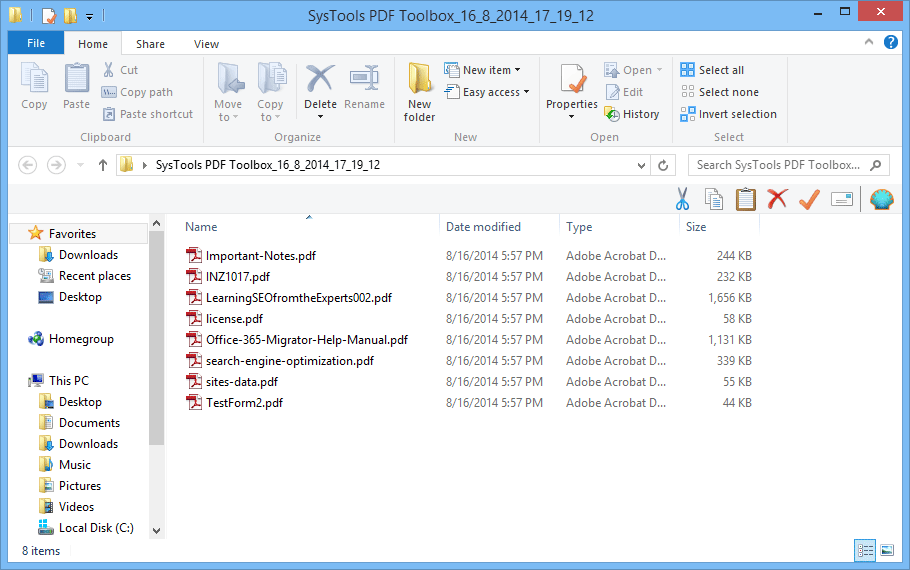The width and height of the screenshot is (910, 570).
Task: Go up one folder level
Action: click(103, 165)
